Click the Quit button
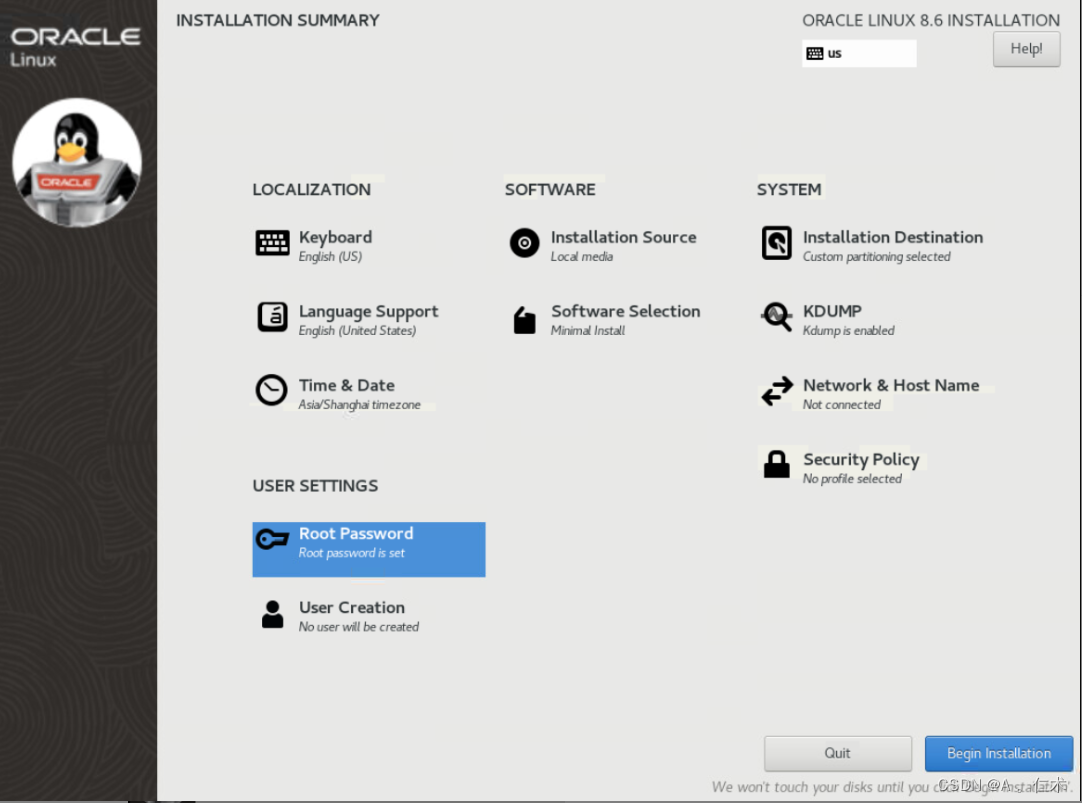1082x803 pixels. click(x=837, y=753)
